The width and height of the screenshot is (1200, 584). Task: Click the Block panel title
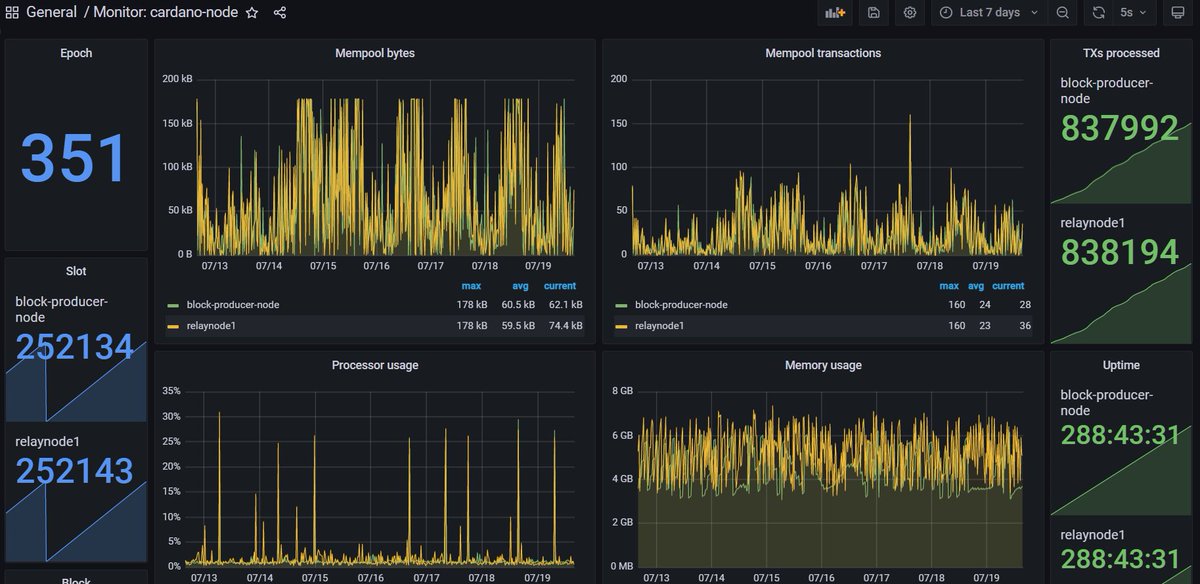click(76, 579)
